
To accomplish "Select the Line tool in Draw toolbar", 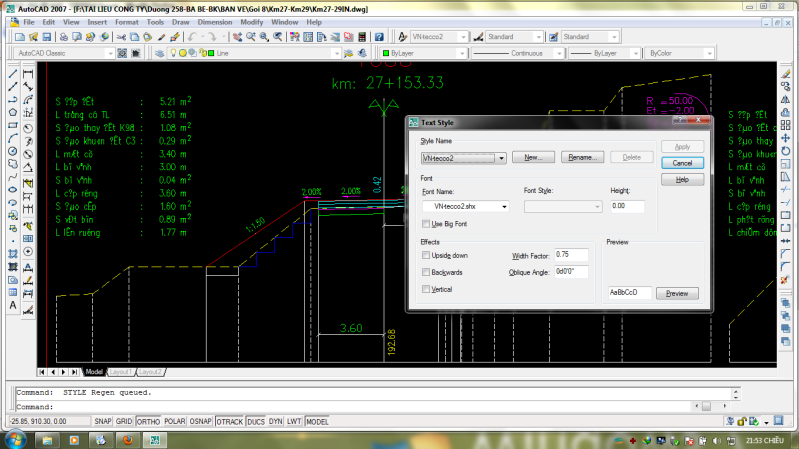I will pyautogui.click(x=13, y=74).
